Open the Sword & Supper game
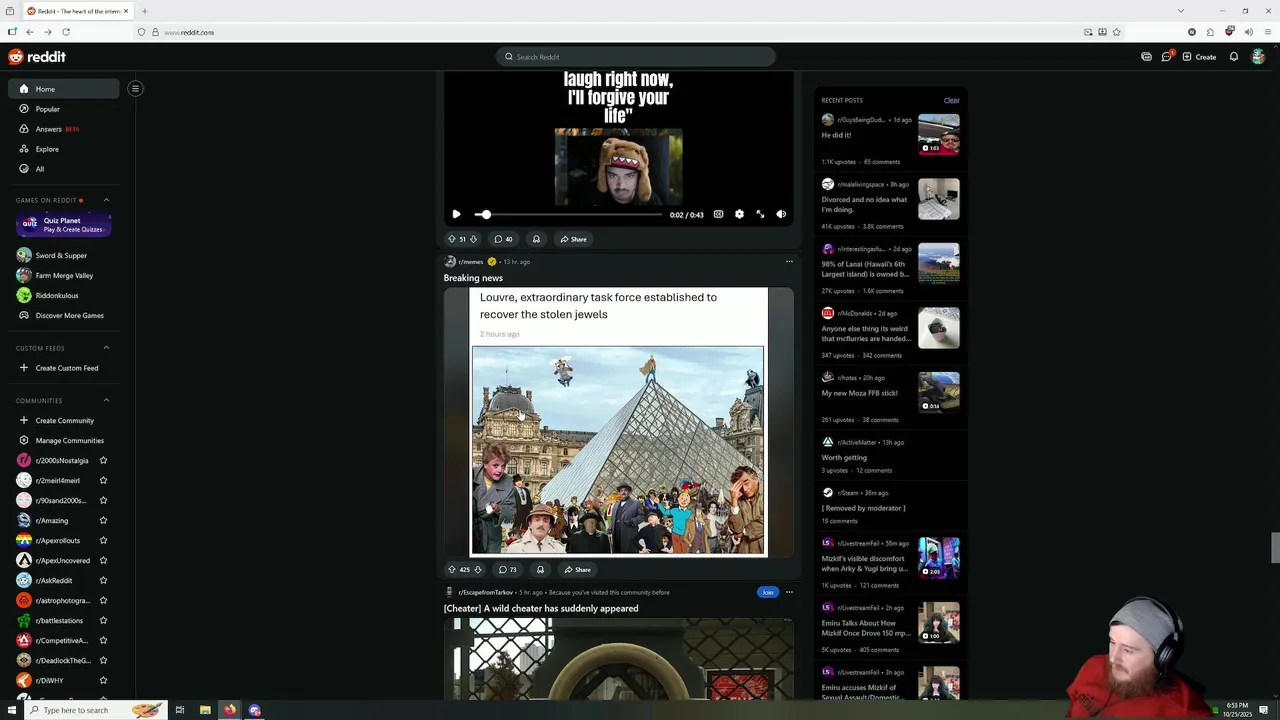 tap(64, 255)
